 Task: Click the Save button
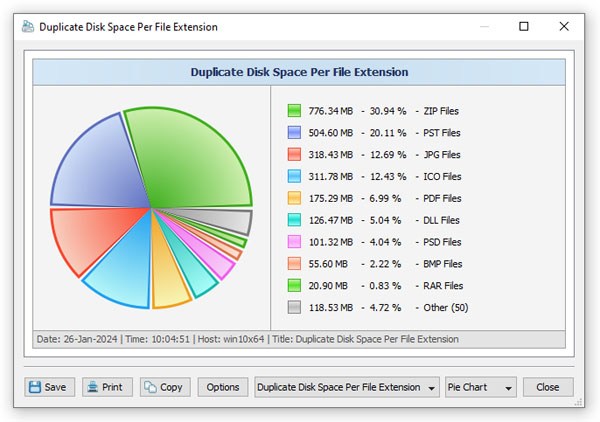49,387
